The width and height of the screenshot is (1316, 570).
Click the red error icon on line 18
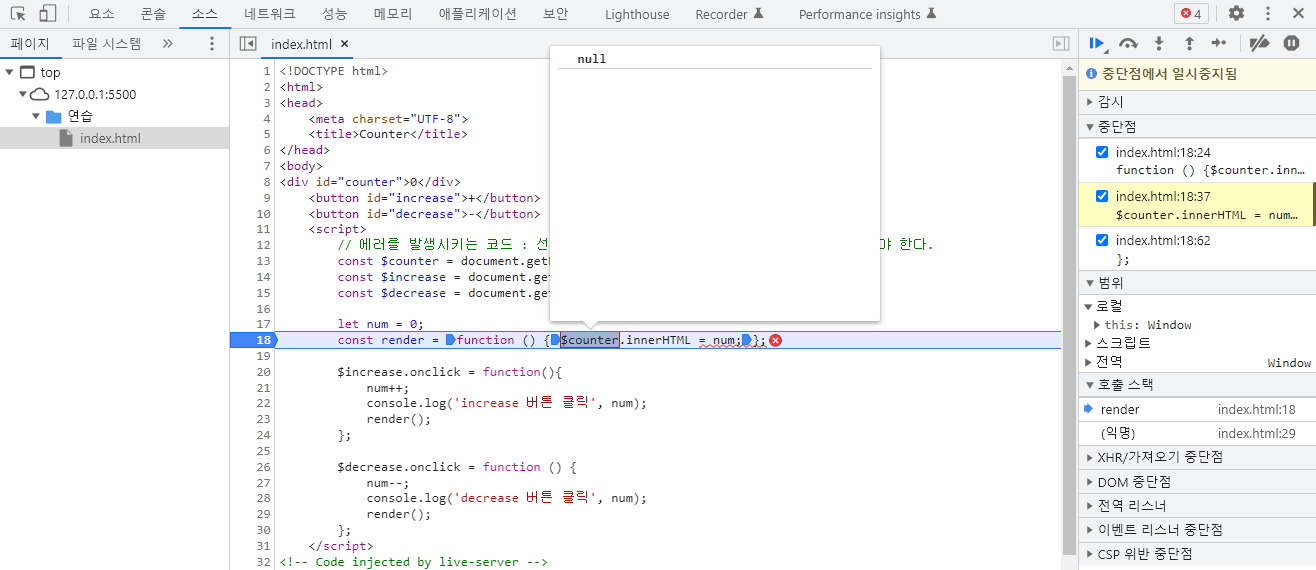(x=775, y=340)
